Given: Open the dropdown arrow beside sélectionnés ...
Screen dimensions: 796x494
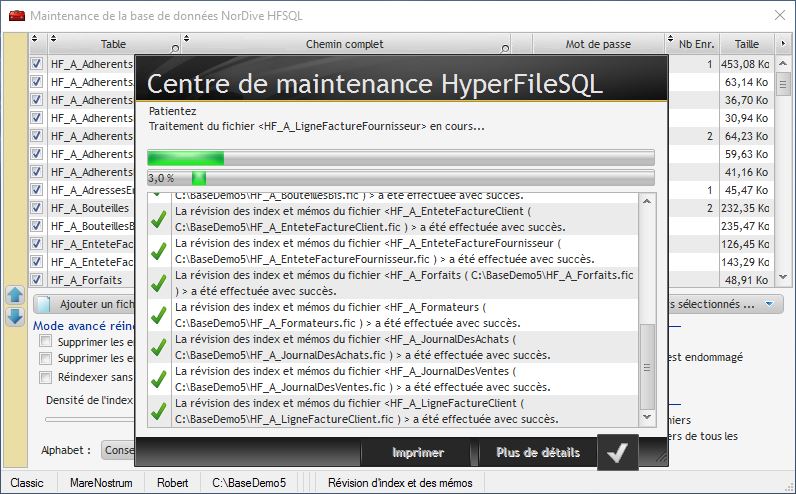Looking at the screenshot, I should click(x=770, y=304).
